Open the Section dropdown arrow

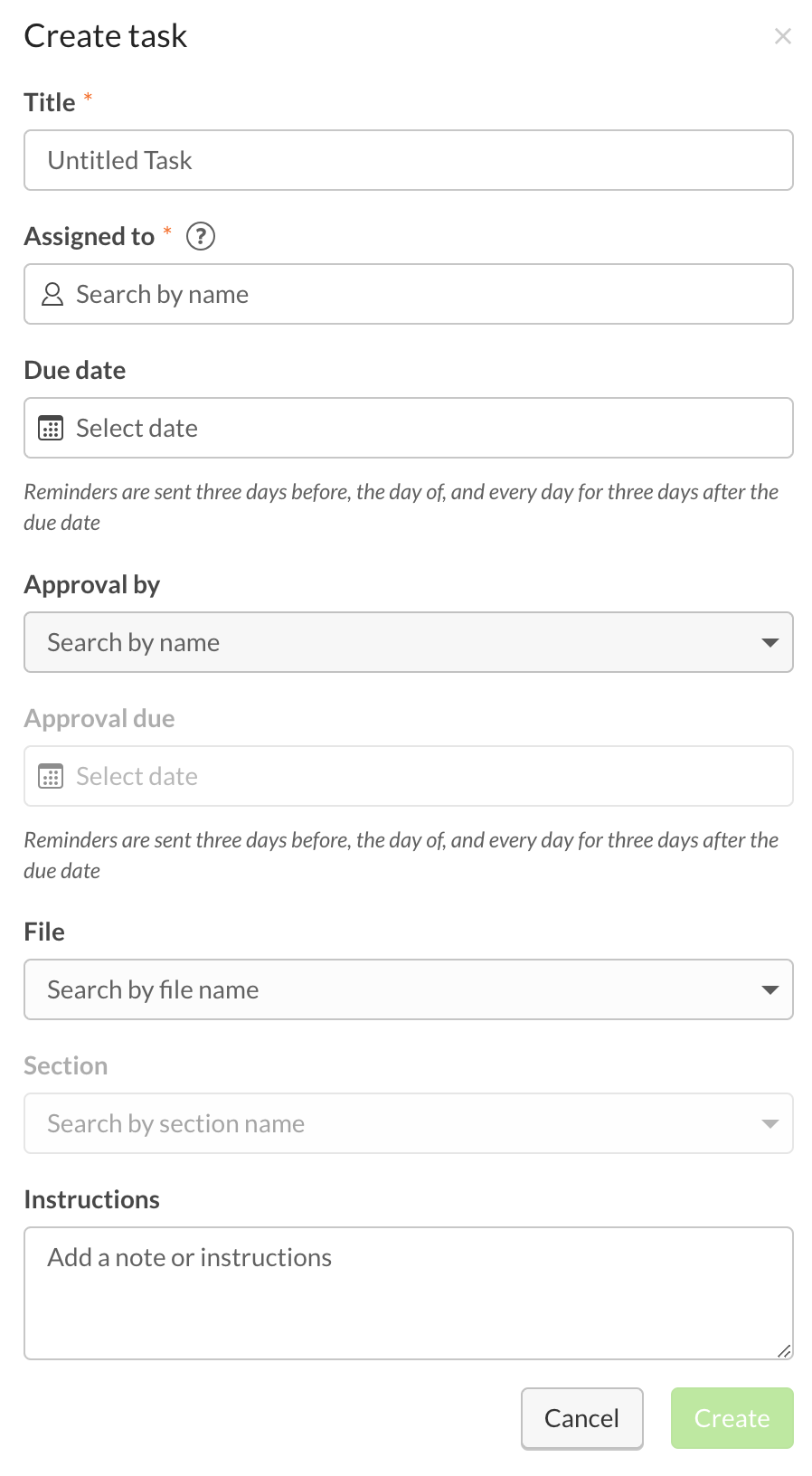tap(770, 1123)
